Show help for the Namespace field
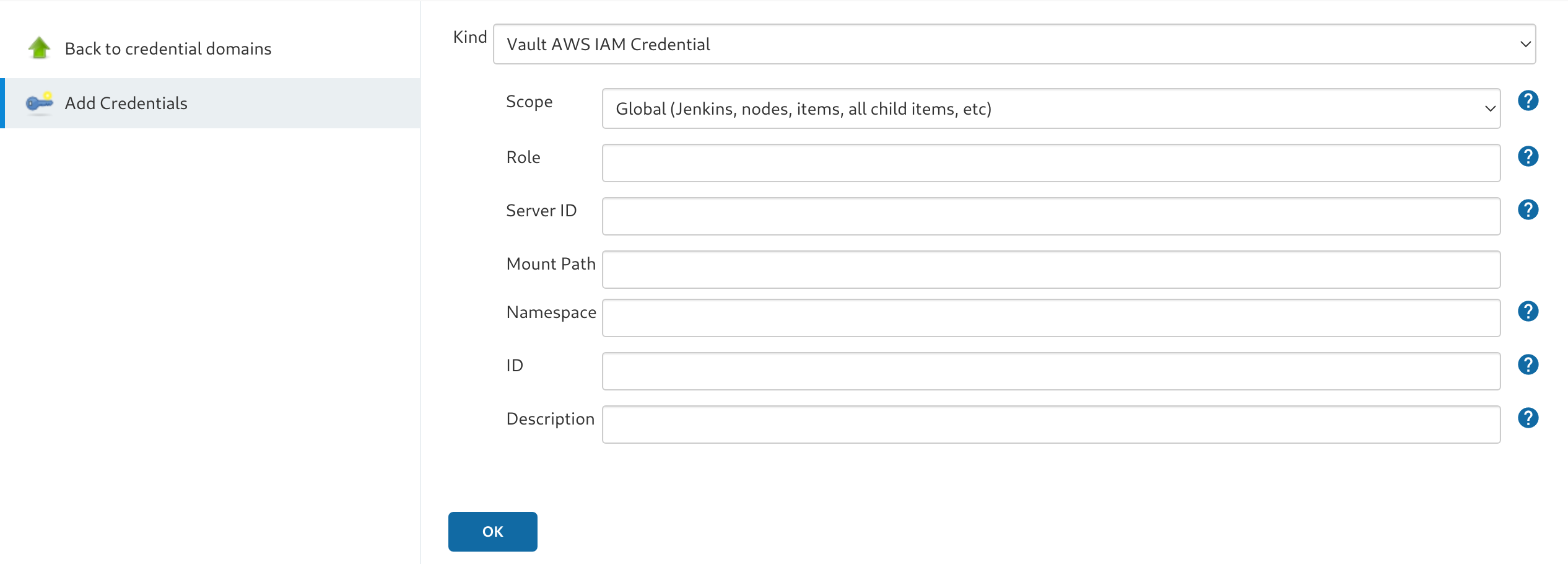The height and width of the screenshot is (564, 1568). pyautogui.click(x=1528, y=311)
